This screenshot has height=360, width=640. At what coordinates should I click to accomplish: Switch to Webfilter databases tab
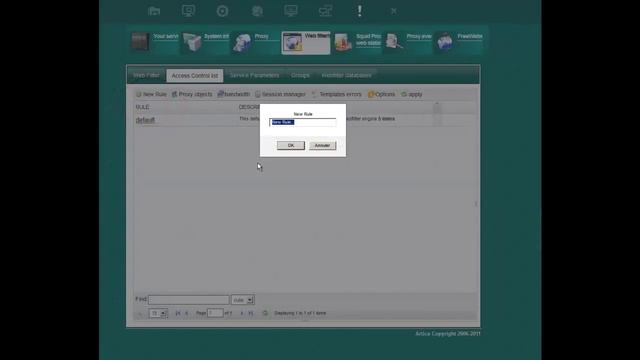(x=347, y=75)
